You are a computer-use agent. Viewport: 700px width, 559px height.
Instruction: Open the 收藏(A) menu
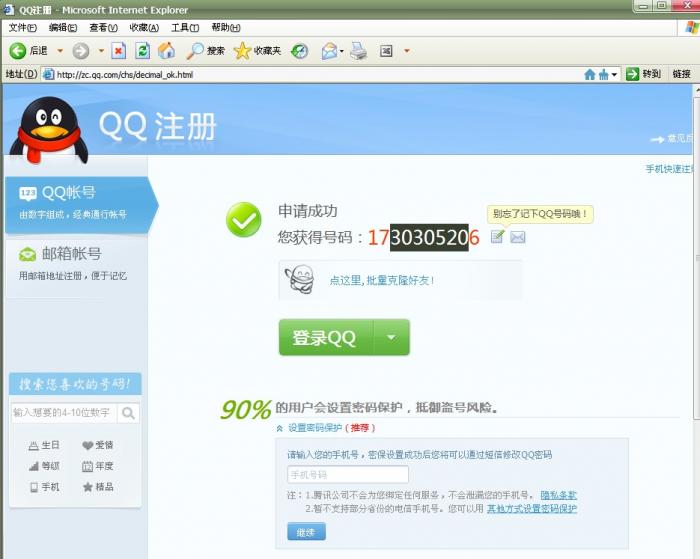coord(144,28)
